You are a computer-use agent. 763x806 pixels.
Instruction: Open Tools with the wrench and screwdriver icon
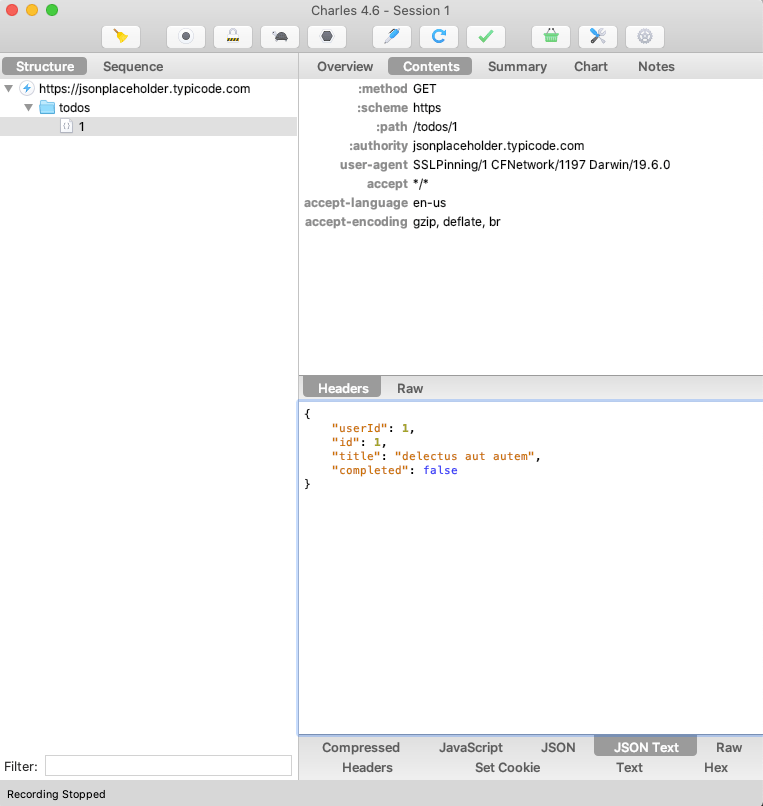[x=598, y=37]
